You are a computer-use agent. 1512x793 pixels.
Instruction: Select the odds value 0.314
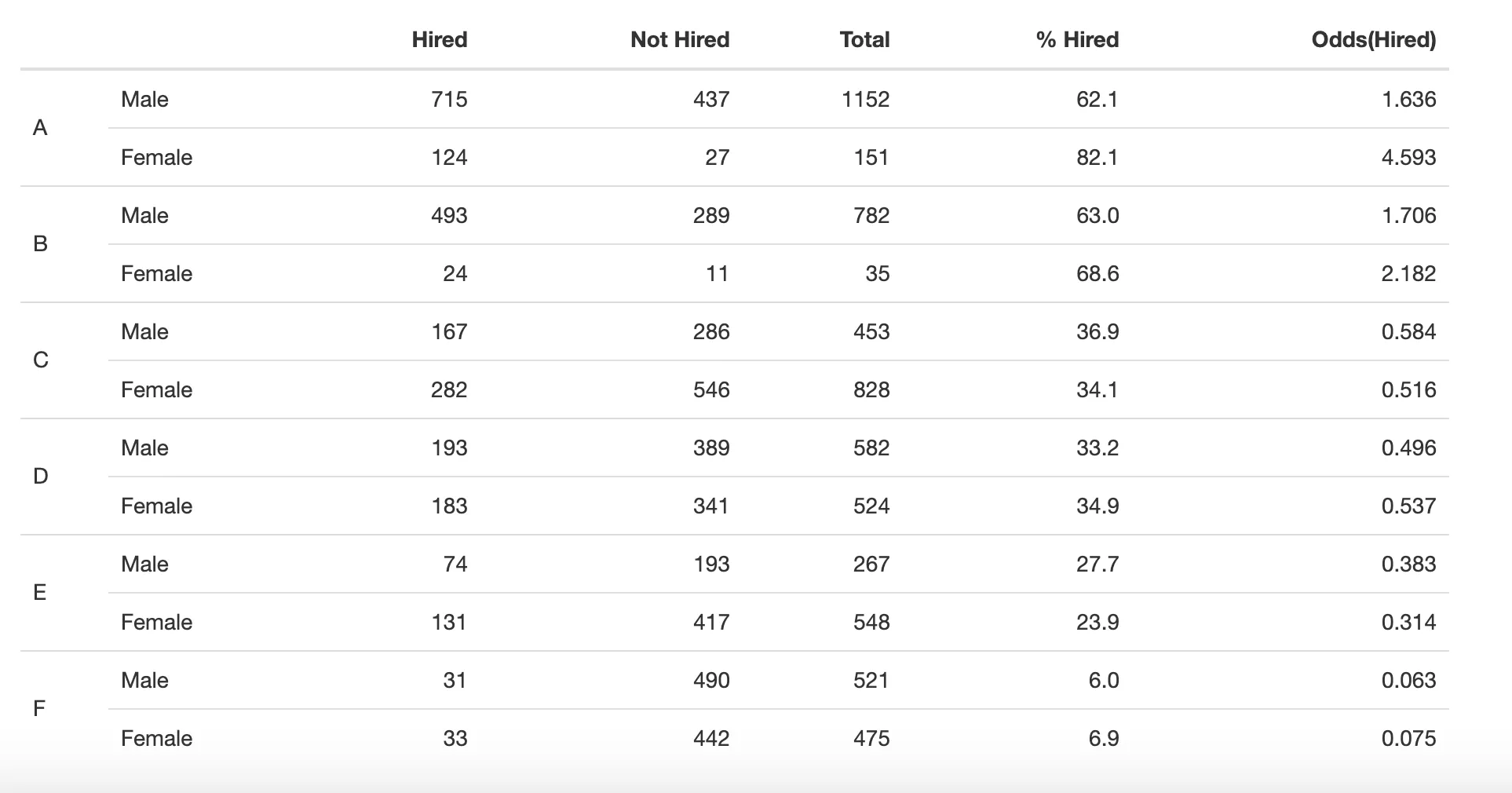coord(1408,623)
